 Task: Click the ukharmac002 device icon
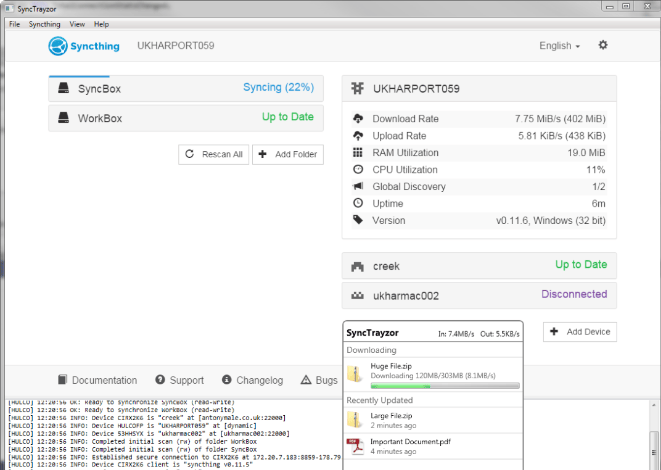(x=357, y=296)
